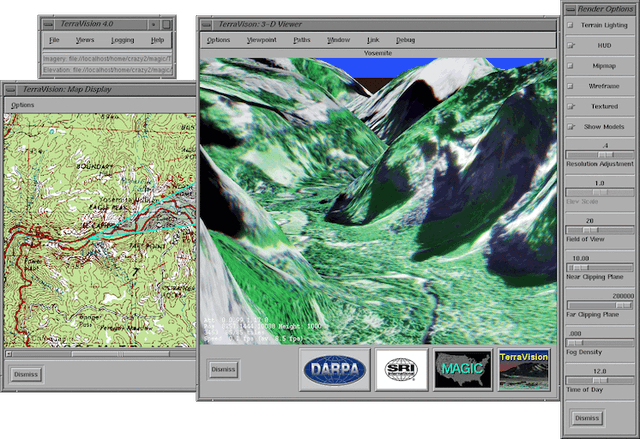Enable the Wireframe render option
The image size is (640, 439).
click(x=571, y=85)
